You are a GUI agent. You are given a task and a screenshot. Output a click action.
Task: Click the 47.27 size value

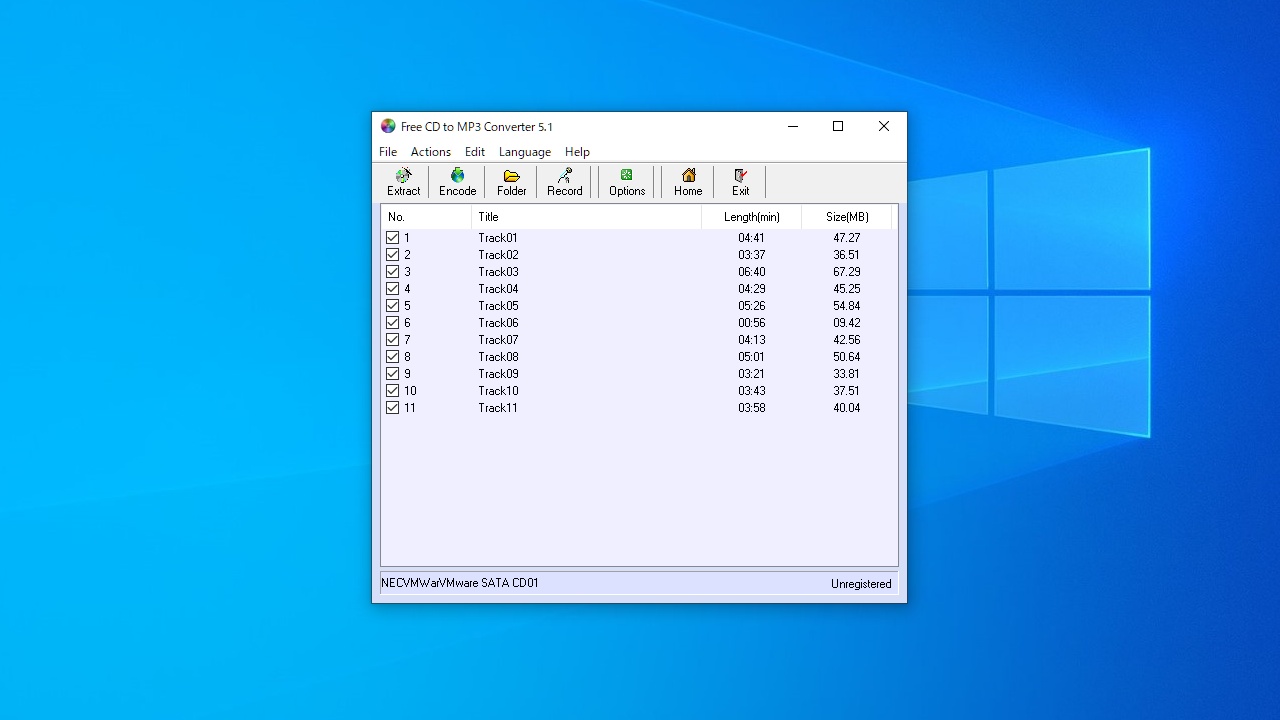pyautogui.click(x=846, y=238)
